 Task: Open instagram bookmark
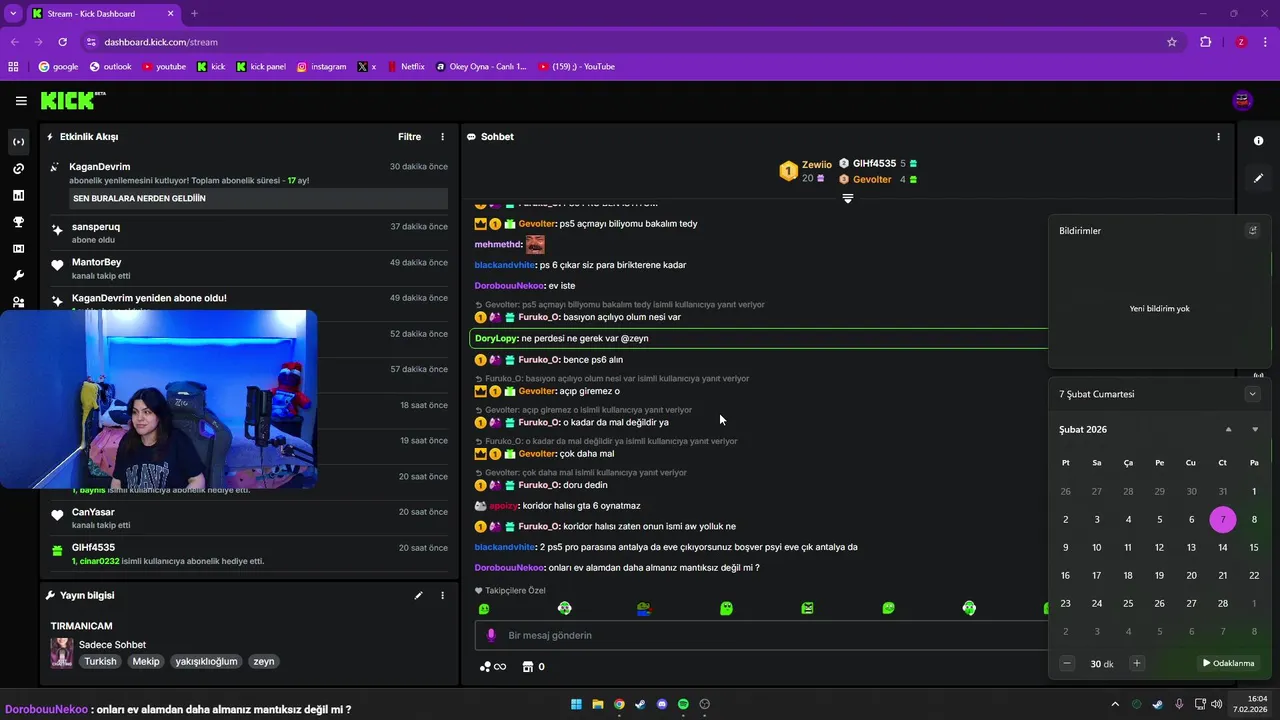[321, 67]
